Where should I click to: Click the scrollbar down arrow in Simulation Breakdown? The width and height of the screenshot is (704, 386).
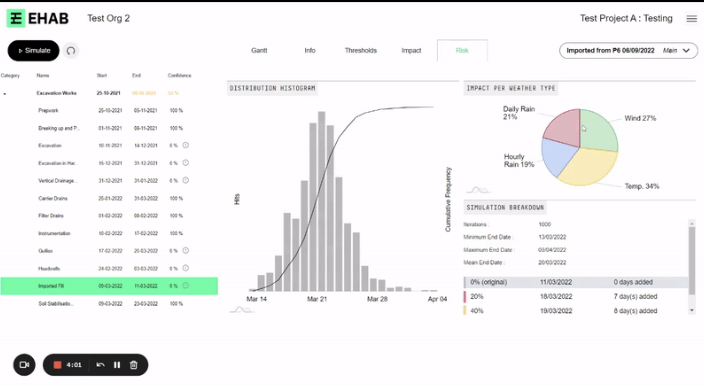coord(692,310)
